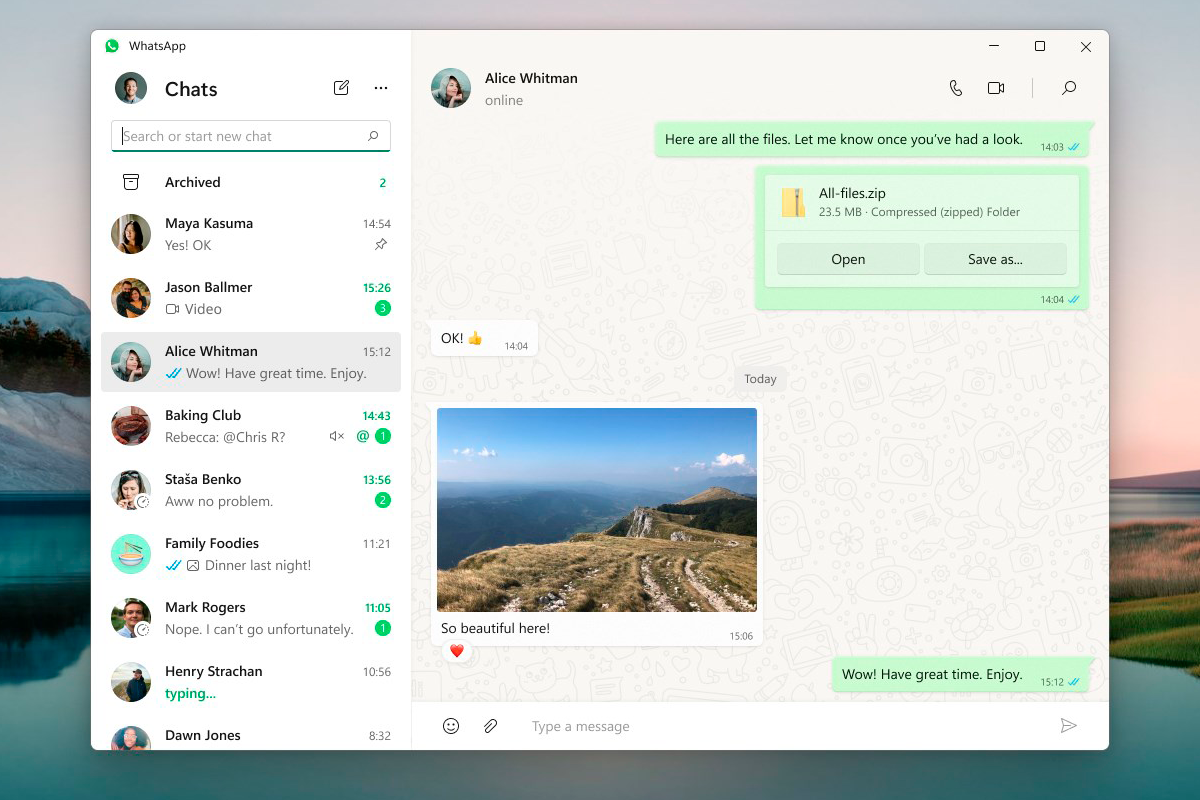Click the attach file paperclip
1200x800 pixels.
[x=491, y=726]
